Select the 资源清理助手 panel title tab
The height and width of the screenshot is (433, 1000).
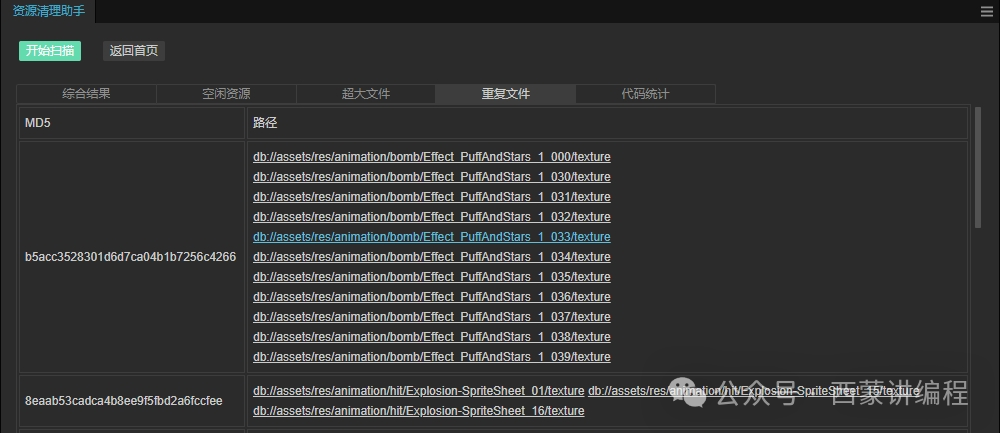[x=48, y=11]
